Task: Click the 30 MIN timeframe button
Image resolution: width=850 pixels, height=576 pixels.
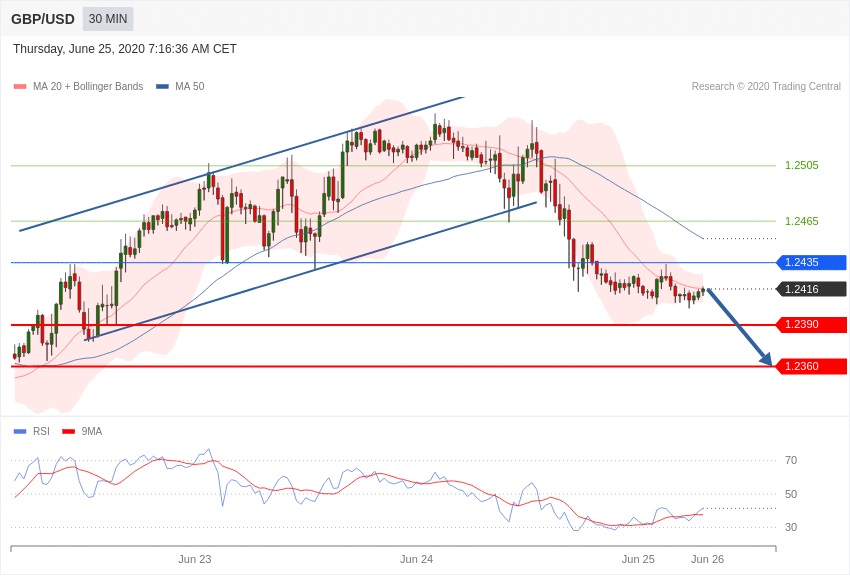Action: pyautogui.click(x=108, y=19)
